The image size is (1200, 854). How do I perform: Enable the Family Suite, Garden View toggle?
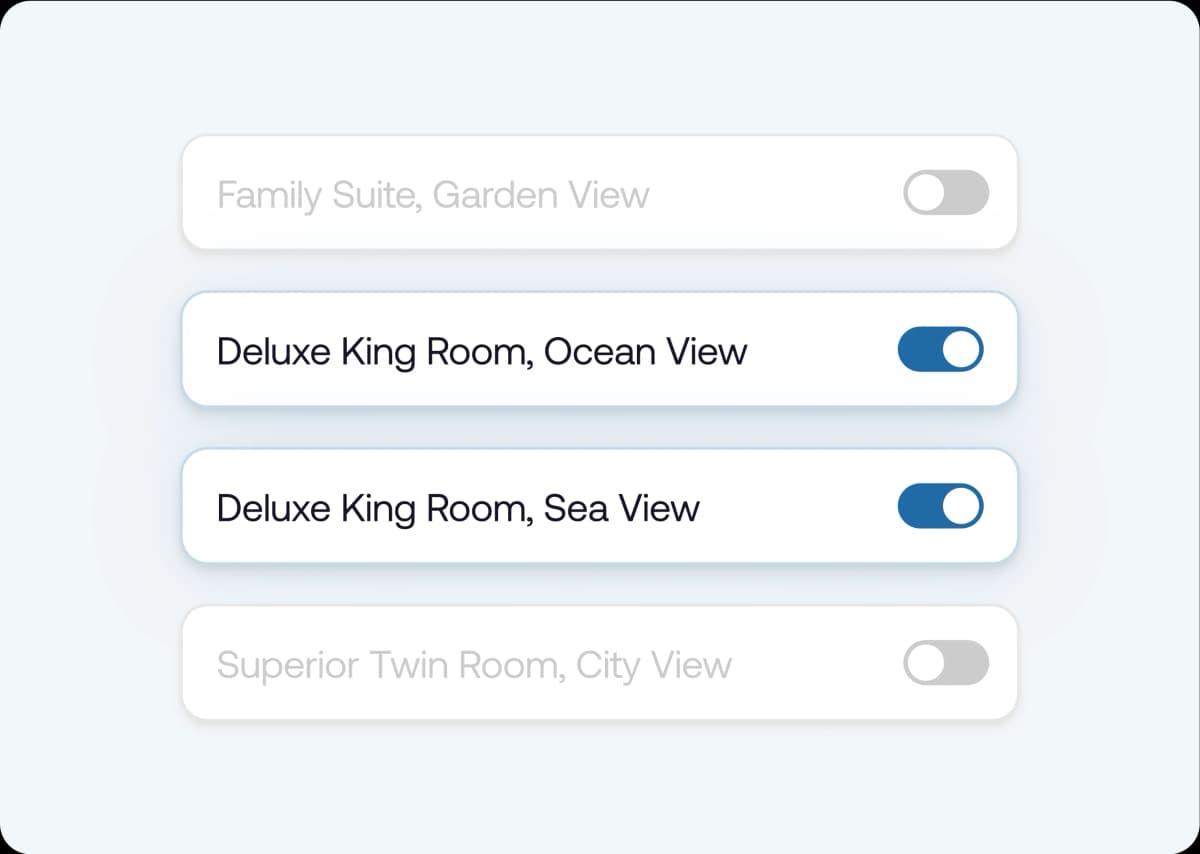[945, 193]
